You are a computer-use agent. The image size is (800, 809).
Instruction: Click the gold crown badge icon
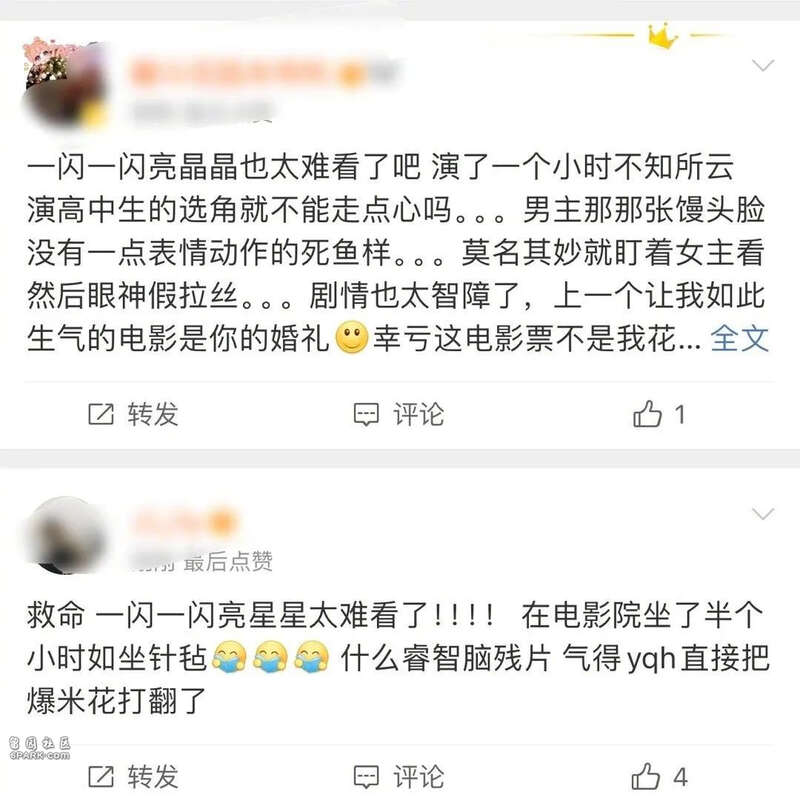coord(663,36)
